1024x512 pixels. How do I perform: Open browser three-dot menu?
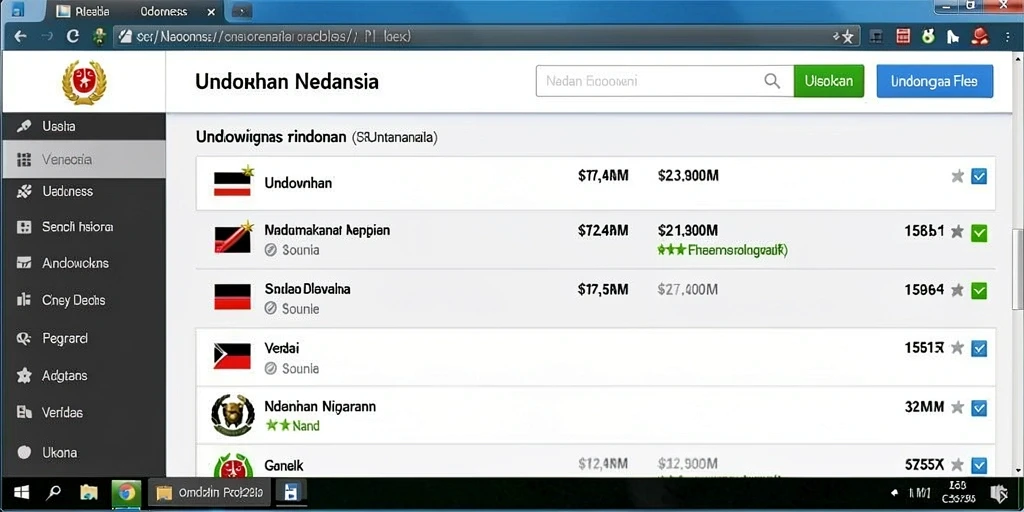1008,37
